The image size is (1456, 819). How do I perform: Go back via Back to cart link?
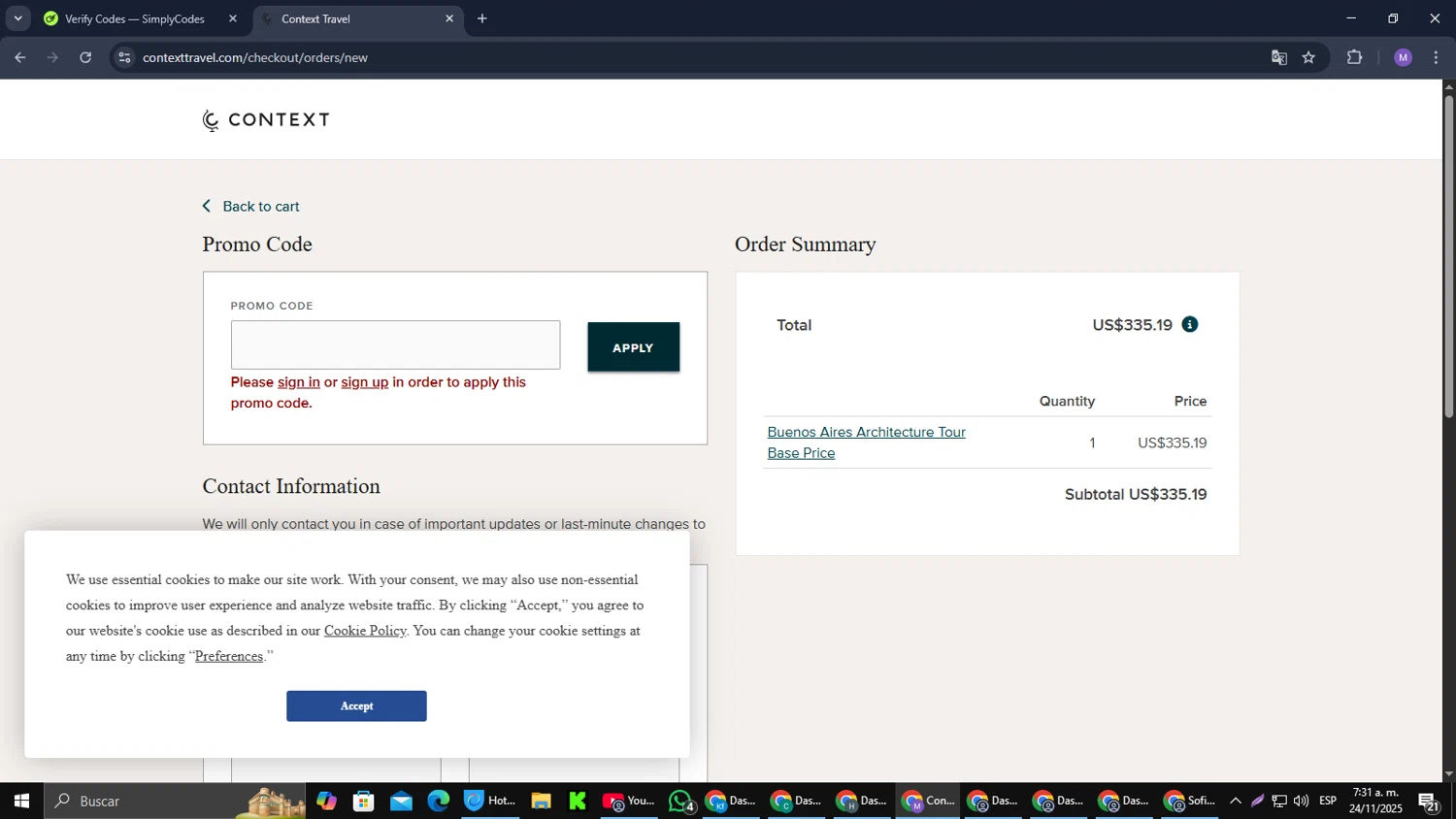click(261, 207)
